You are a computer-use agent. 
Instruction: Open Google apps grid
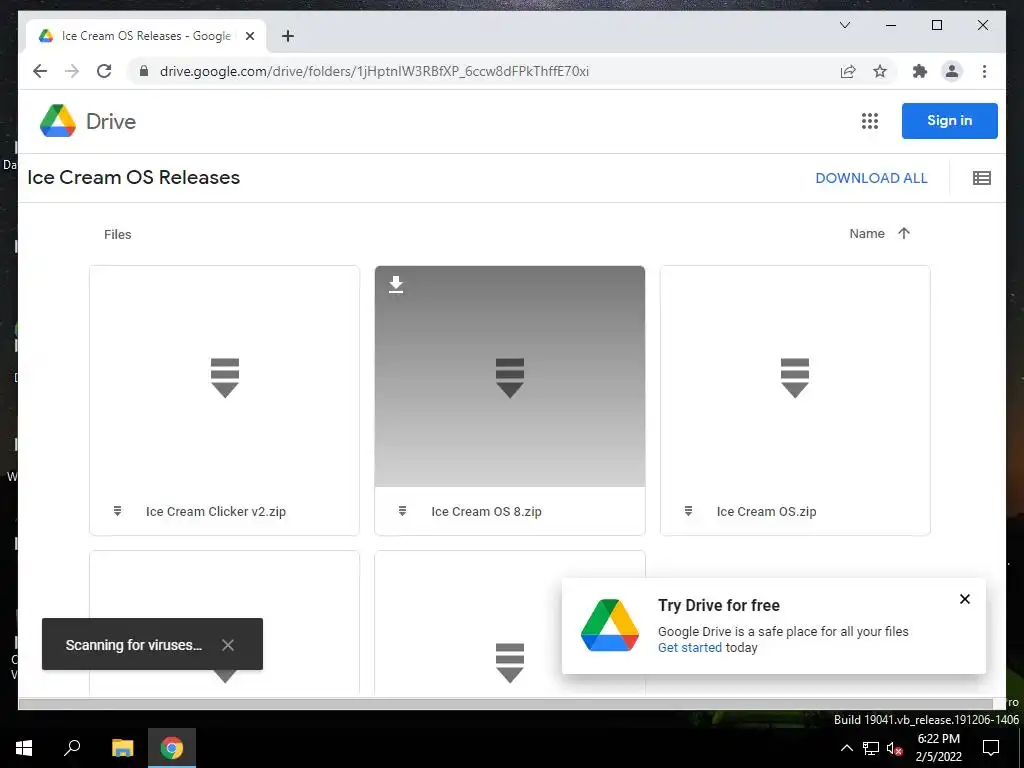point(869,121)
